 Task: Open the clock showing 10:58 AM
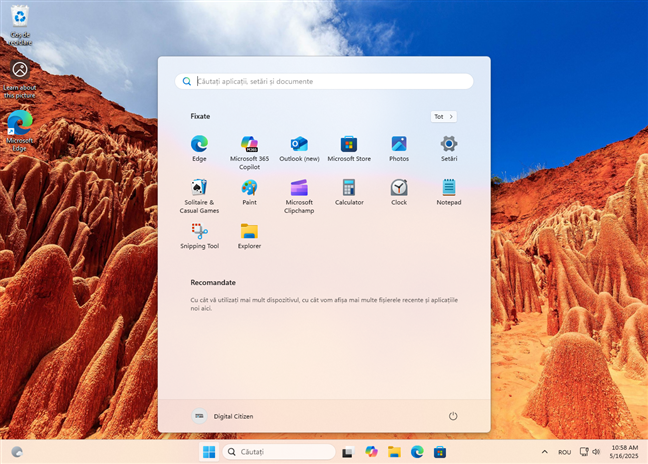pyautogui.click(x=624, y=452)
